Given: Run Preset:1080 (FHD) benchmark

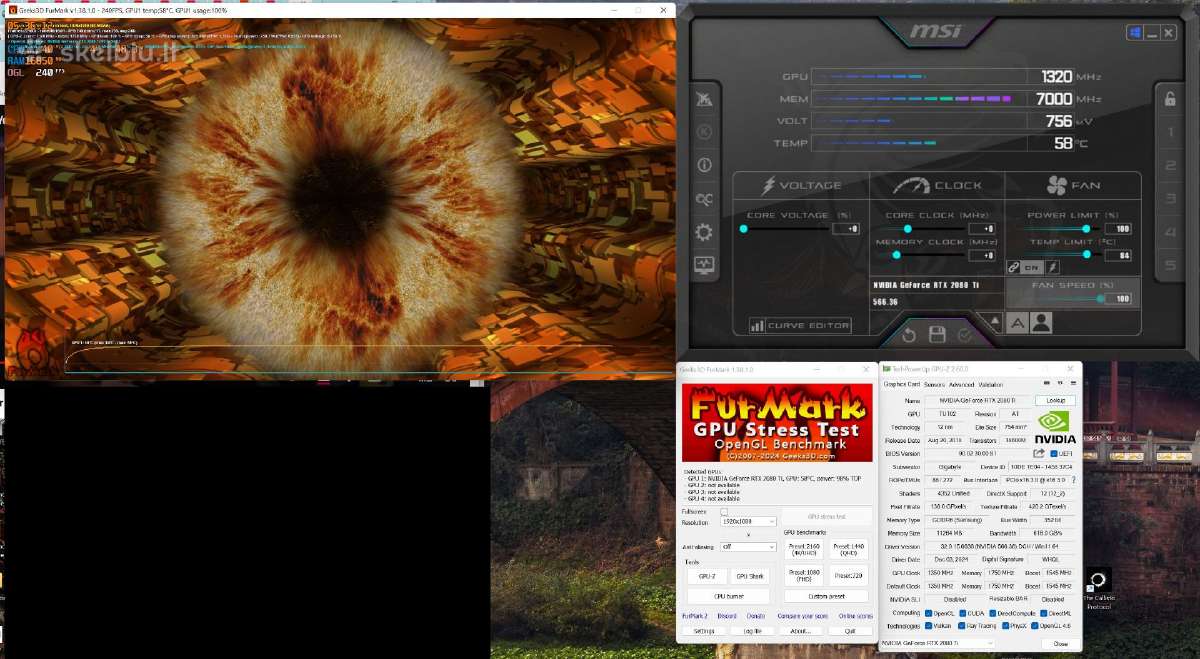Looking at the screenshot, I should pos(804,575).
